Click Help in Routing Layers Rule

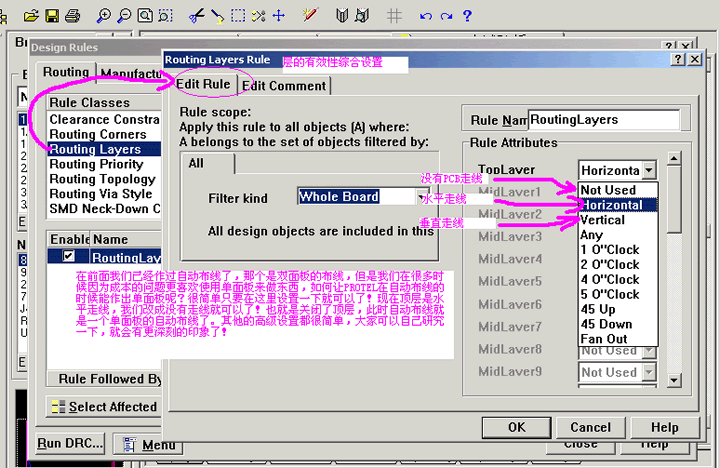pyautogui.click(x=664, y=428)
